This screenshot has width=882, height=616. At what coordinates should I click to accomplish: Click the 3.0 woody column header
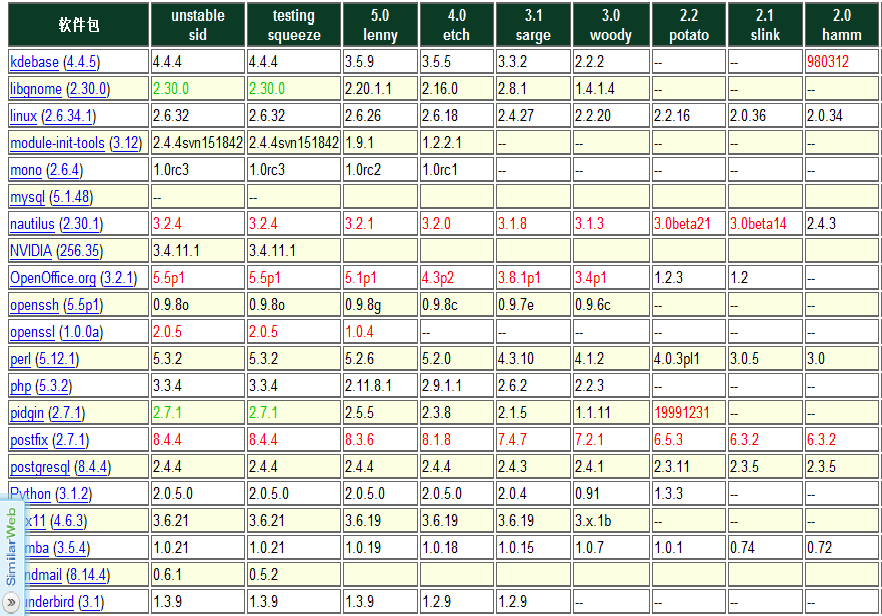pos(611,25)
